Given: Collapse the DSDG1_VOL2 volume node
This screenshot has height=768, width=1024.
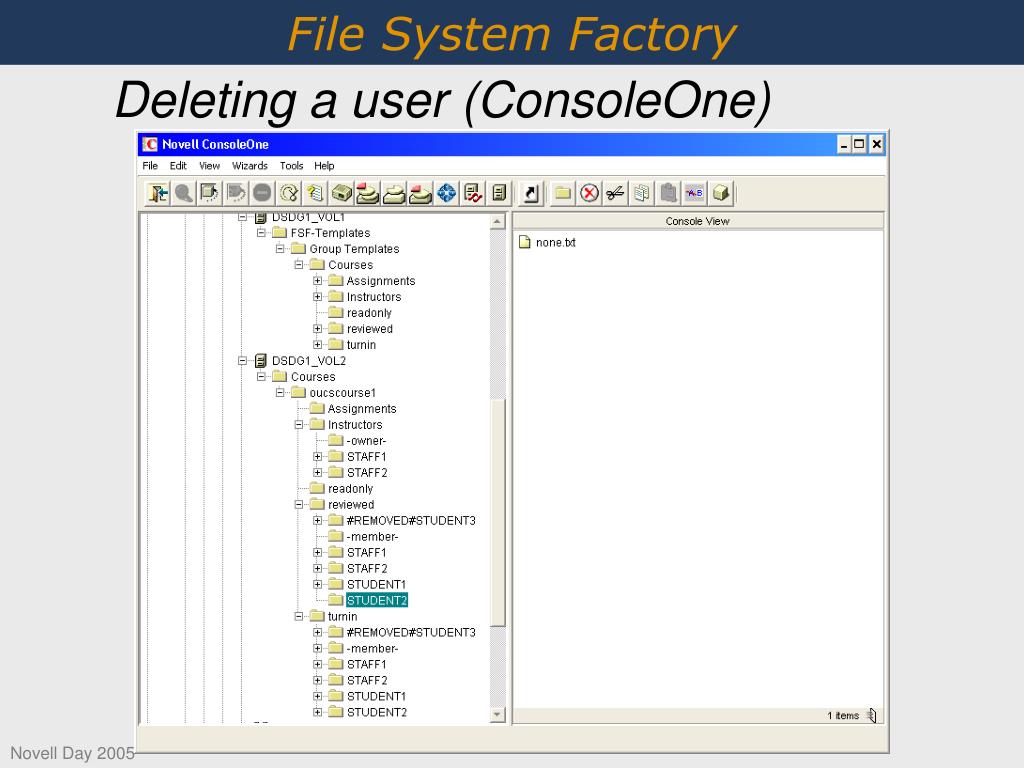Looking at the screenshot, I should [x=242, y=360].
